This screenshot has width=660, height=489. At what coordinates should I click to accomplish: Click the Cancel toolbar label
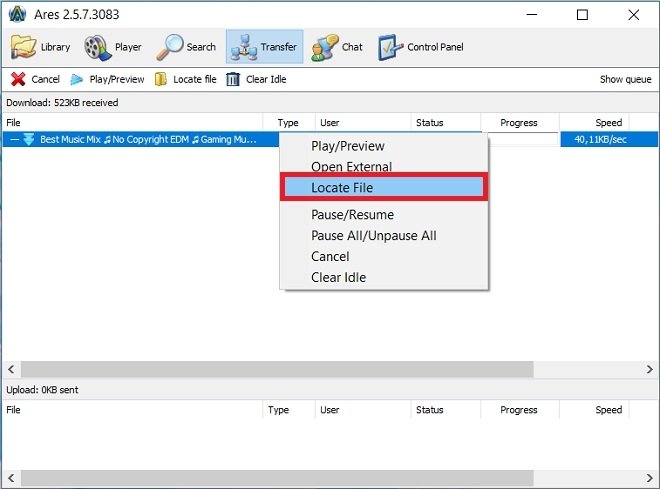coord(45,79)
